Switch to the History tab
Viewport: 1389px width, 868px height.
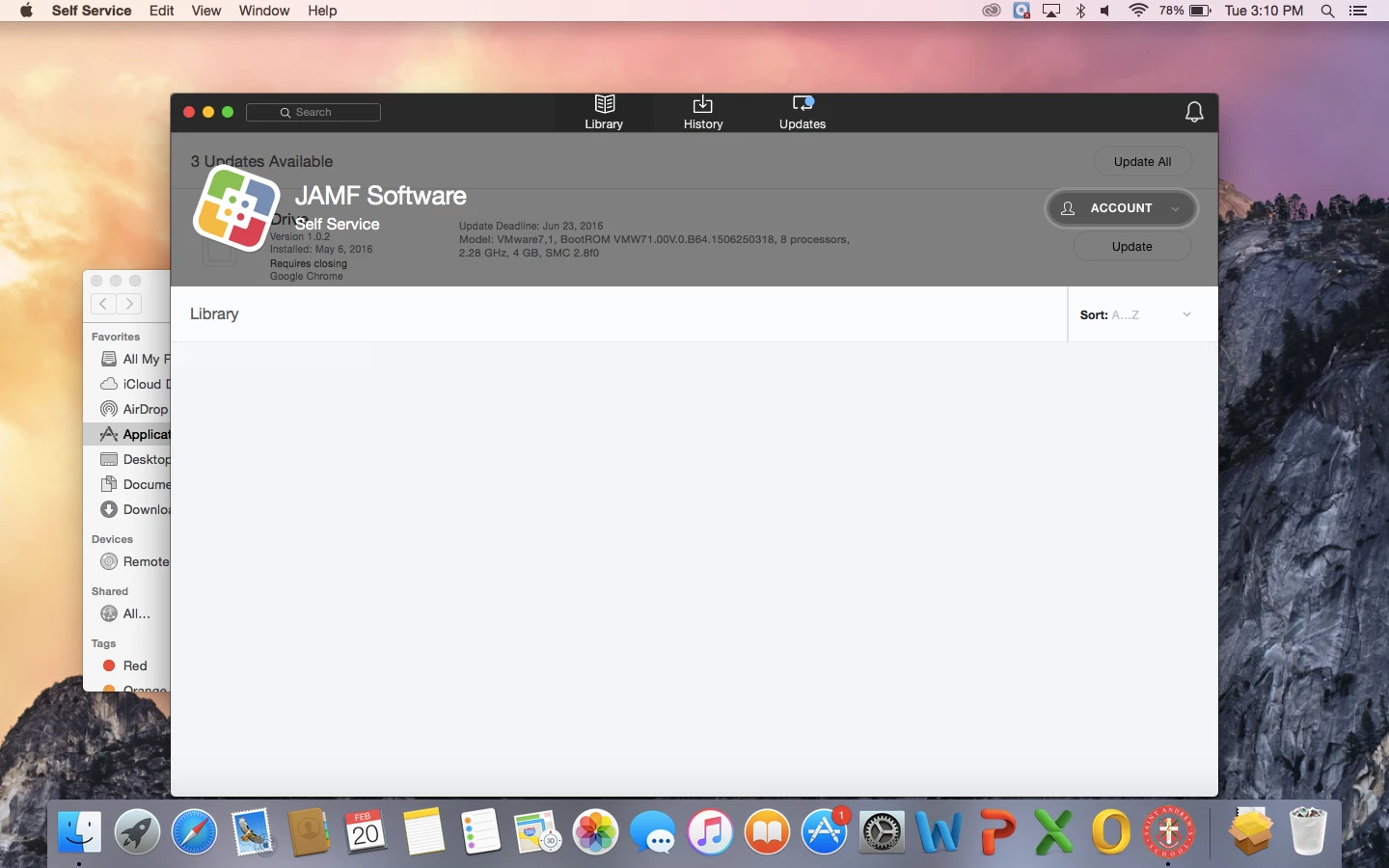point(703,112)
